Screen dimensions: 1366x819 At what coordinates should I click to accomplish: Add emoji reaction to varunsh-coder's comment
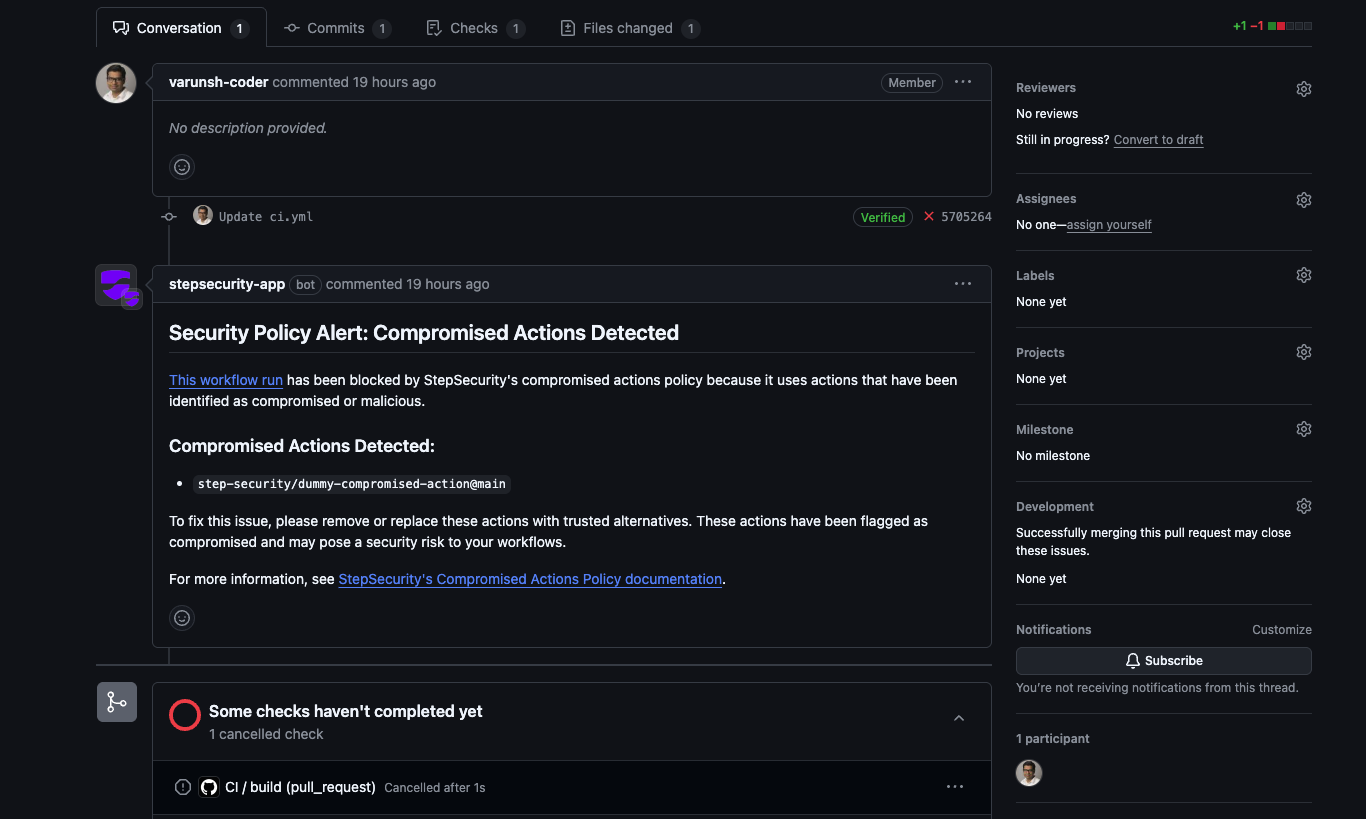coord(182,167)
